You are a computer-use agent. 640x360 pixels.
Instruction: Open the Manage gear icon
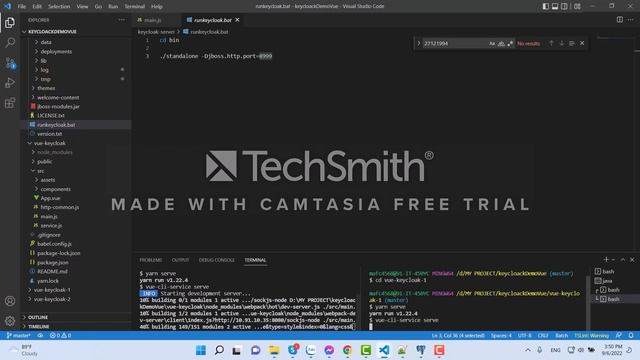(x=10, y=321)
